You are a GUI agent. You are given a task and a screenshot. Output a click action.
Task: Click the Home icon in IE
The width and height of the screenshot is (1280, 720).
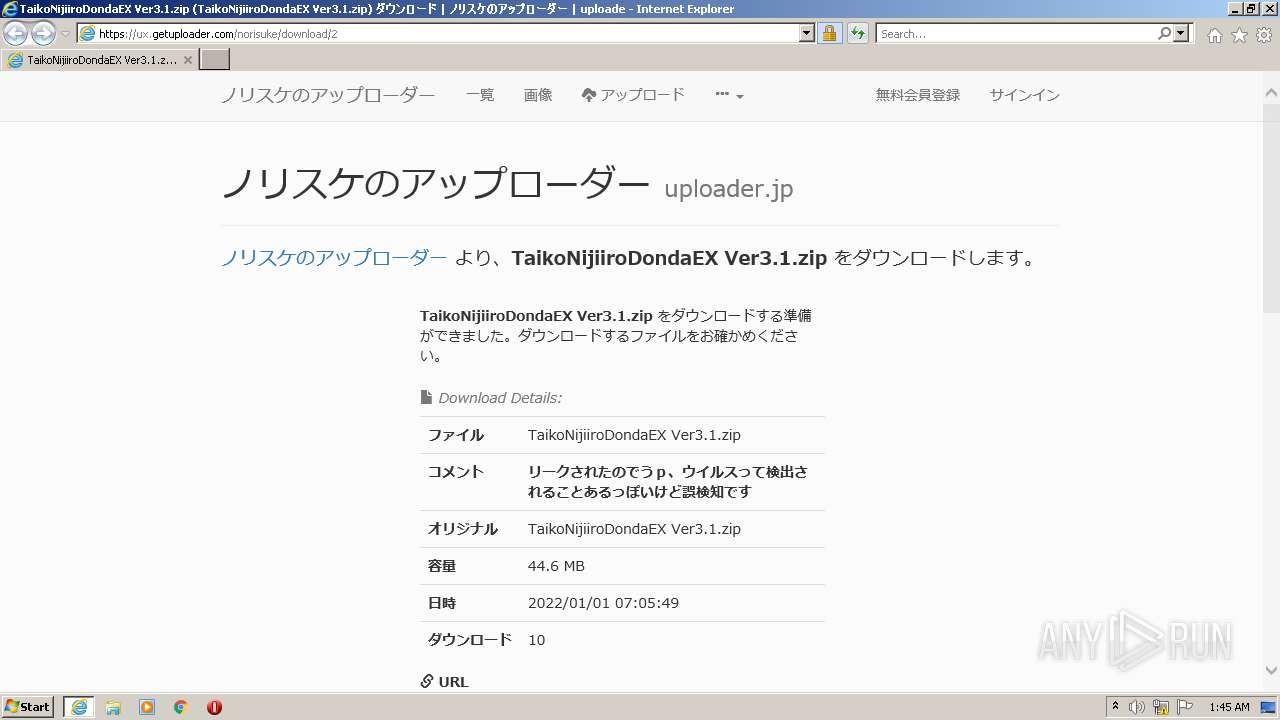coord(1214,35)
